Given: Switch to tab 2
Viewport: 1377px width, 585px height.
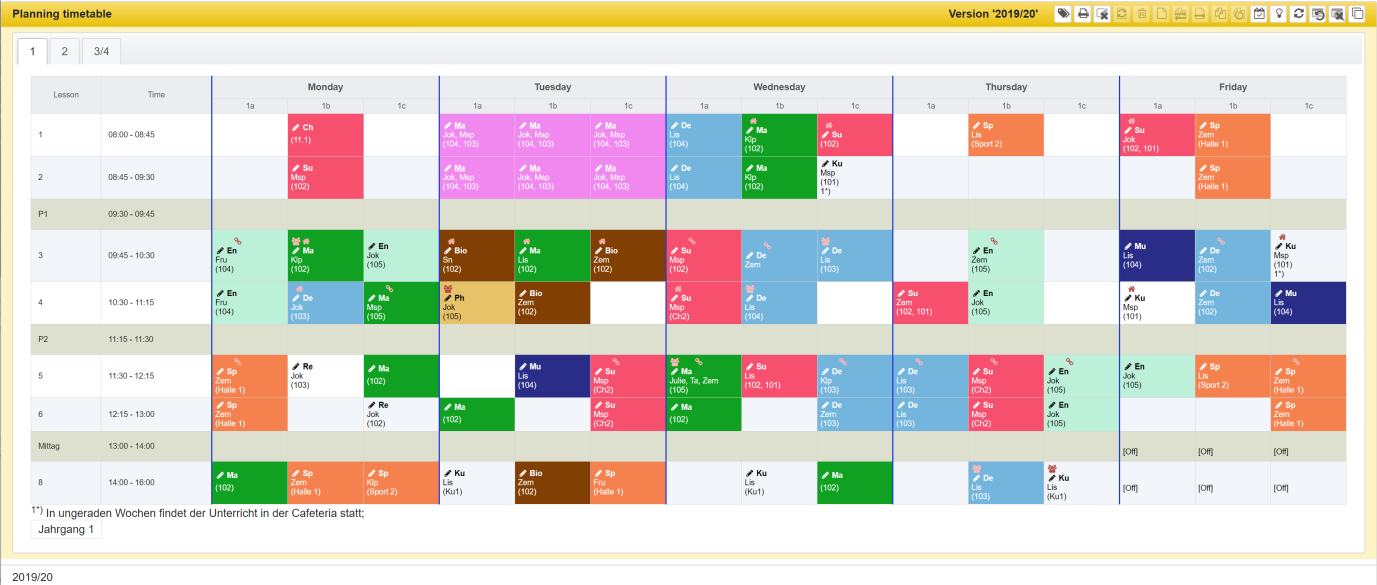Looking at the screenshot, I should (x=64, y=51).
